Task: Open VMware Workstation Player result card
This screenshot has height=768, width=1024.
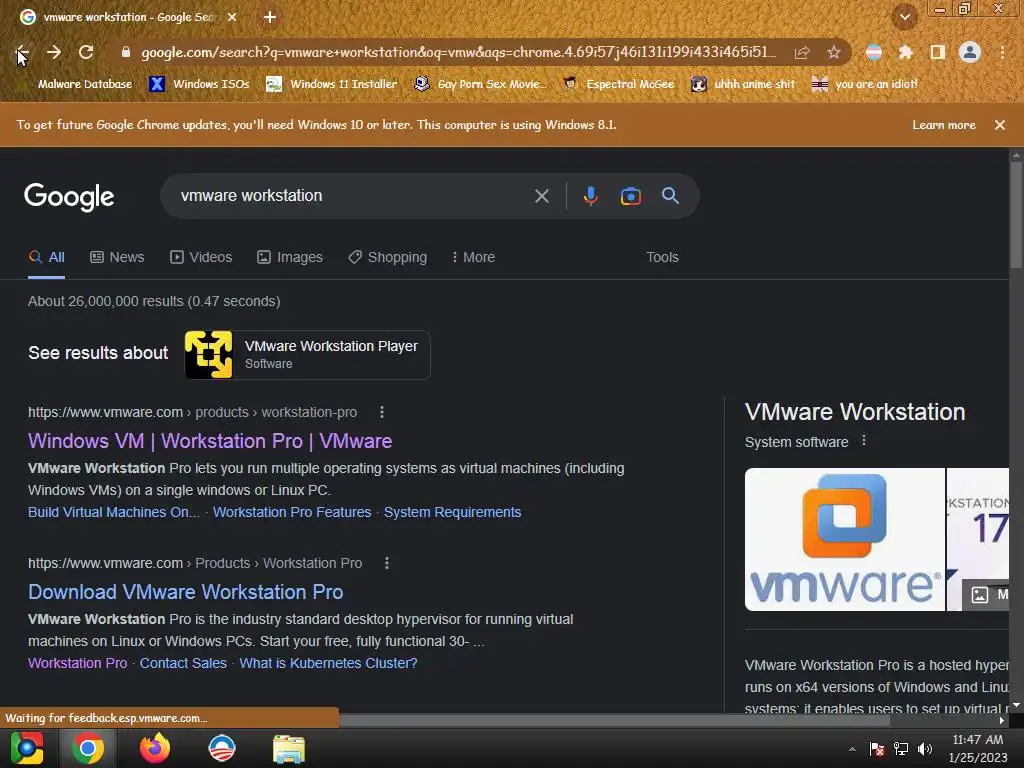Action: click(308, 355)
